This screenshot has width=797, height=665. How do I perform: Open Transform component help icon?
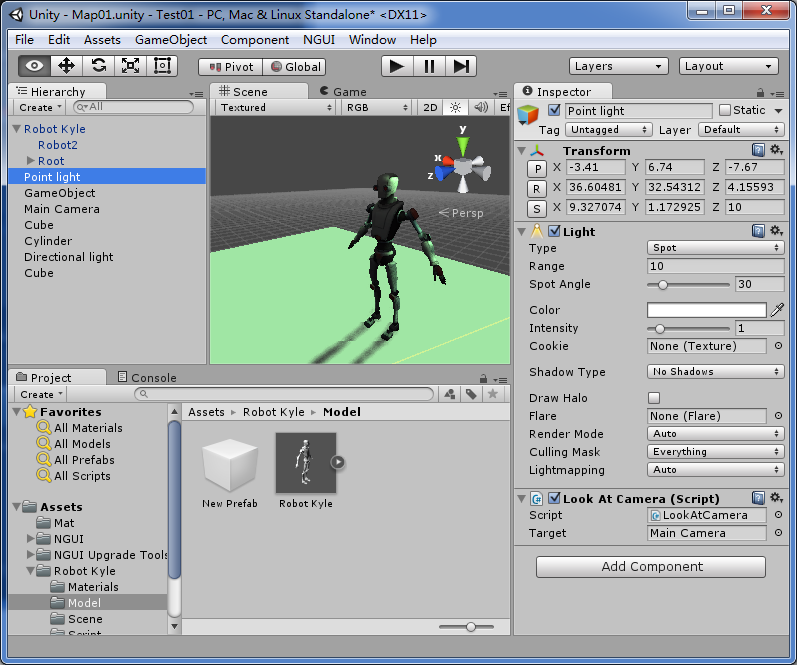point(758,150)
